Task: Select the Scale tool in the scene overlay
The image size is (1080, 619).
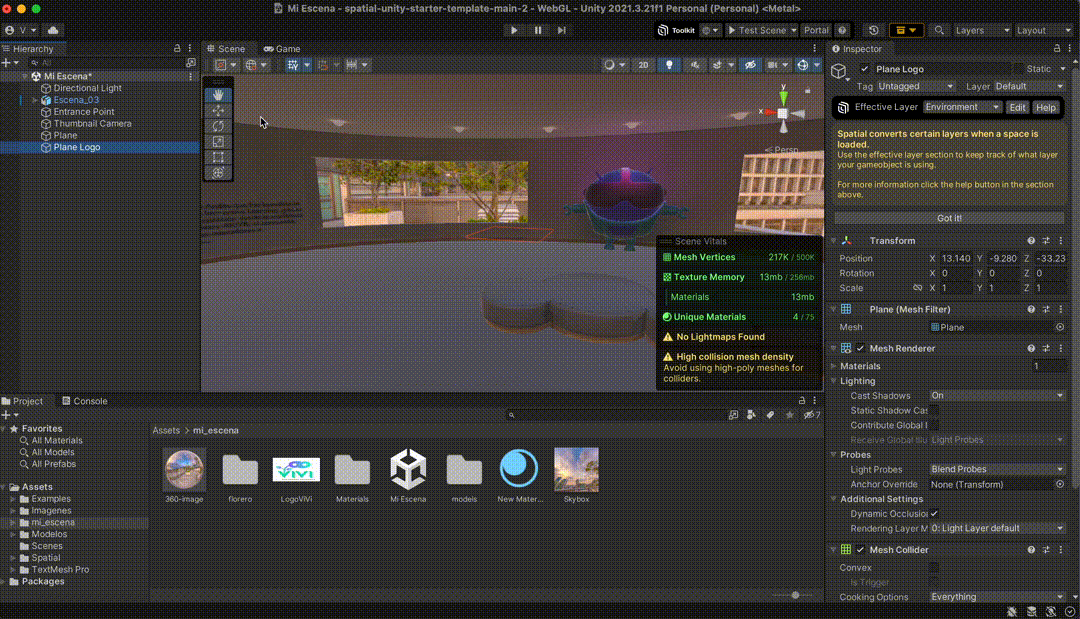Action: click(x=218, y=142)
